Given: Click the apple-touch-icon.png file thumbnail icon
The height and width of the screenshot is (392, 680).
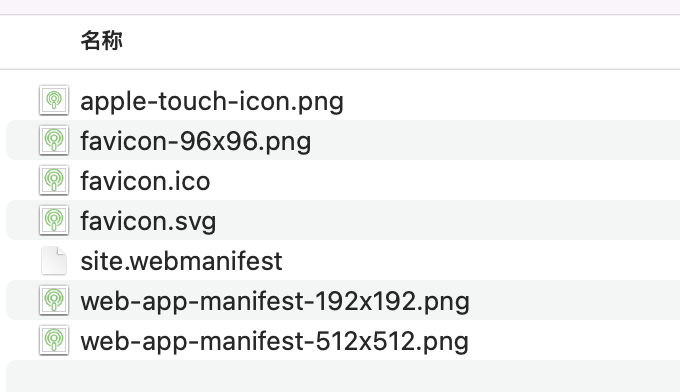Looking at the screenshot, I should click(54, 100).
